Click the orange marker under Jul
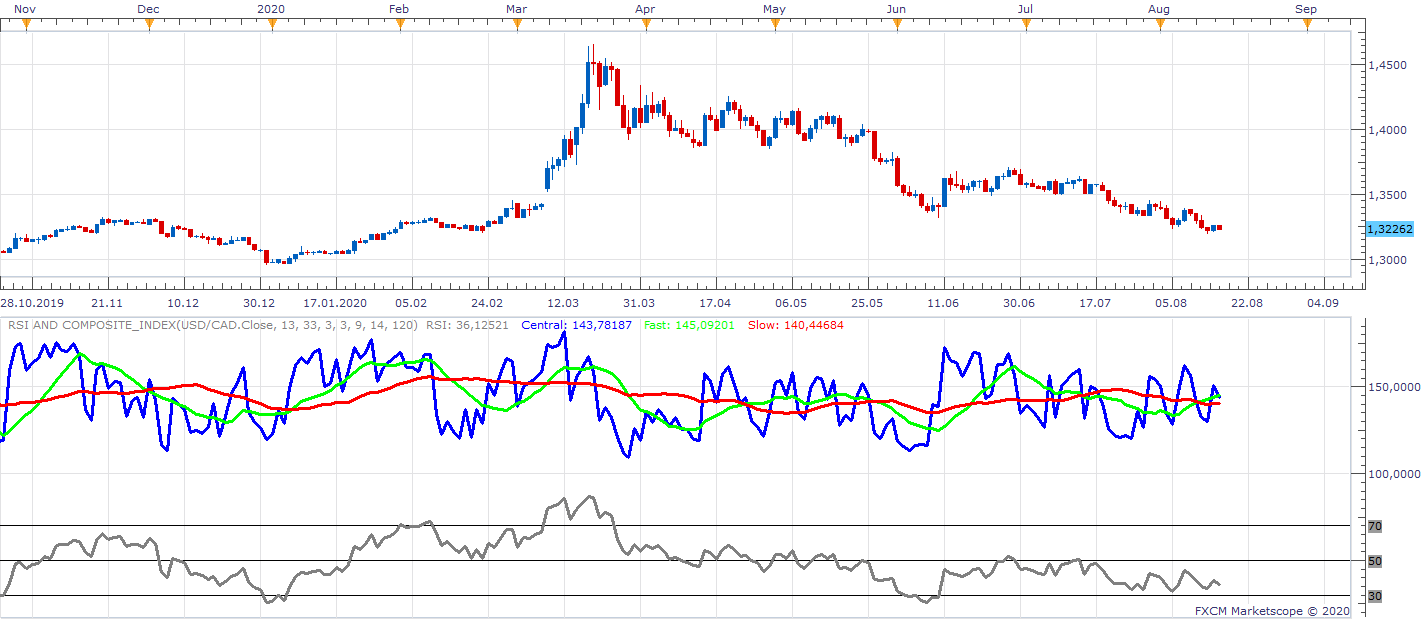Screen dimensions: 1423x619 (1025, 23)
